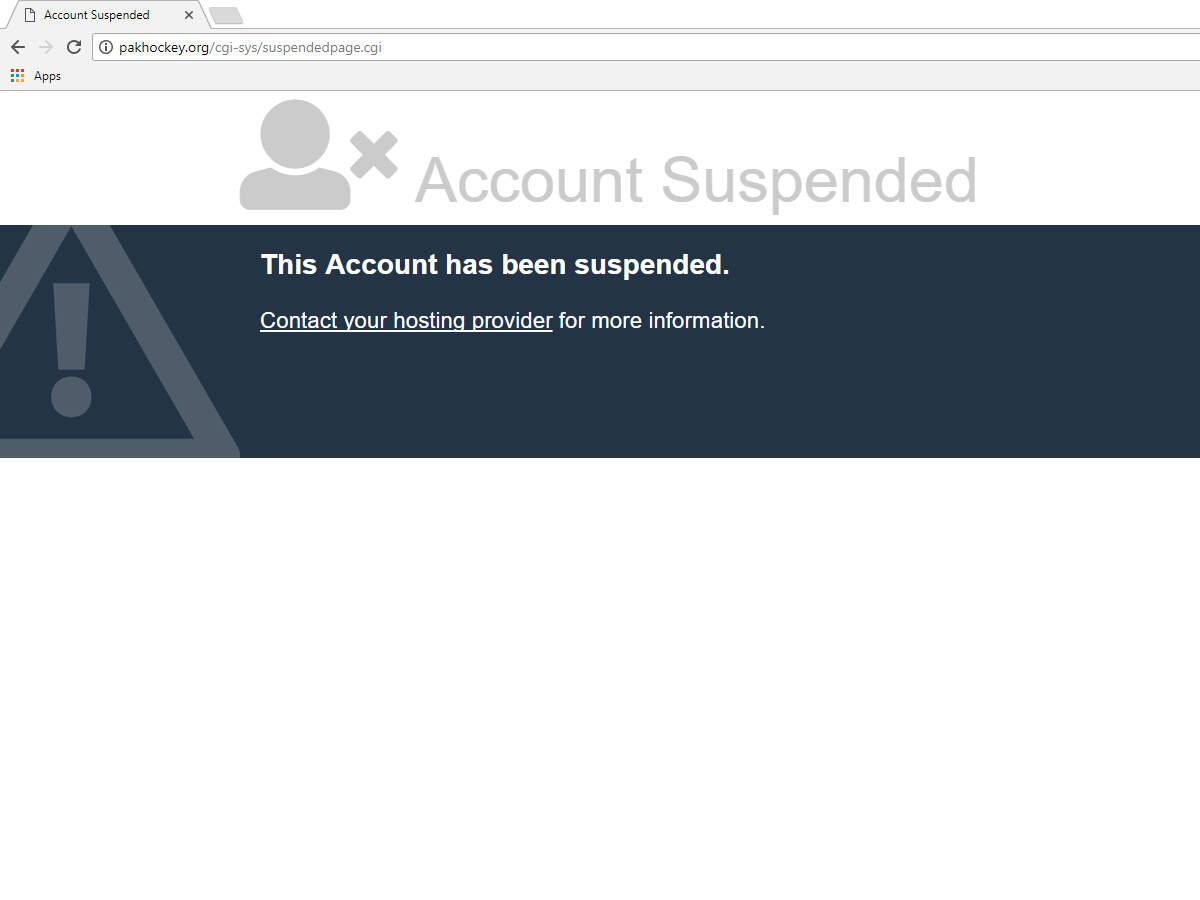Viewport: 1200px width, 900px height.
Task: Open the Apps grid icon in bookmarks bar
Action: (x=17, y=76)
